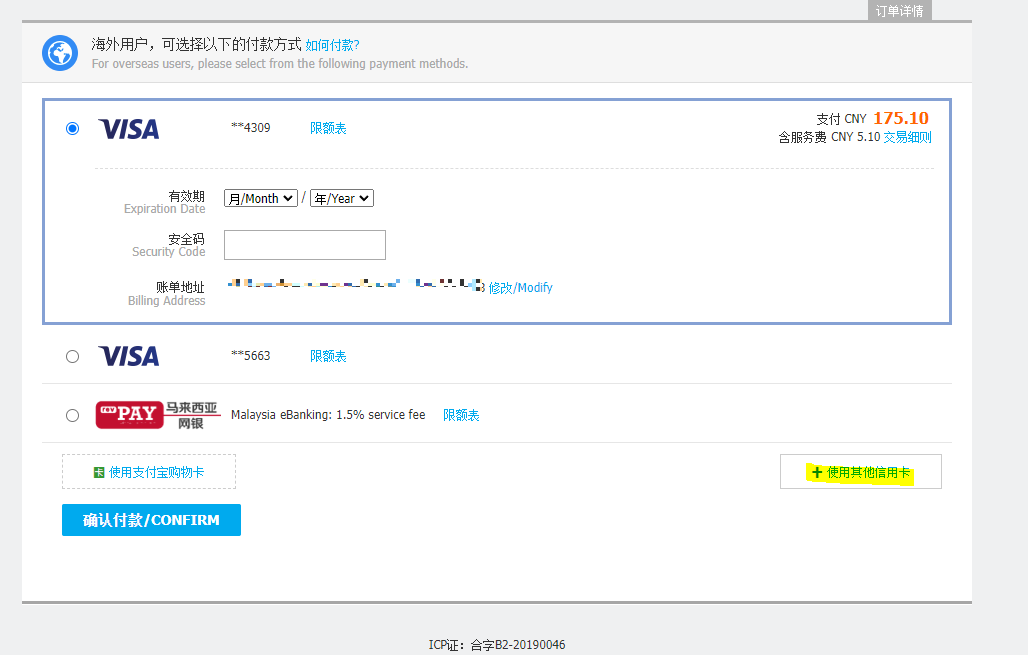Image resolution: width=1028 pixels, height=655 pixels.
Task: Click the green Alipay shopping card icon
Action: click(99, 472)
